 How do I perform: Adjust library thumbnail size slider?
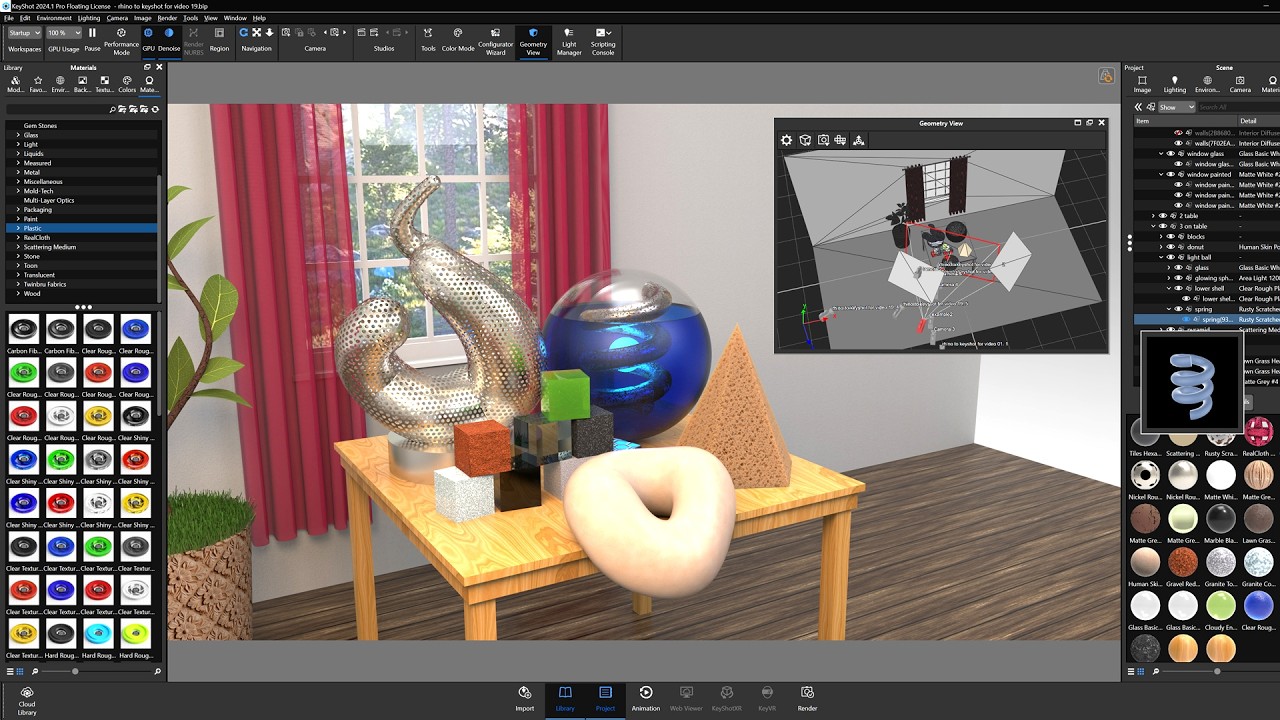pos(75,672)
